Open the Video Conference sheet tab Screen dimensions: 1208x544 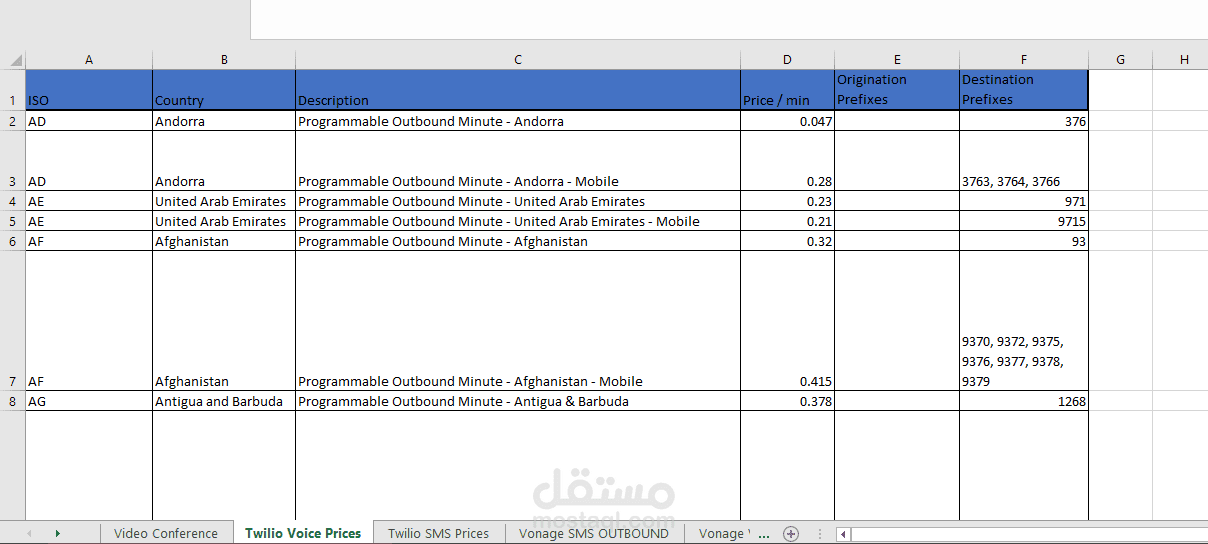tap(166, 534)
